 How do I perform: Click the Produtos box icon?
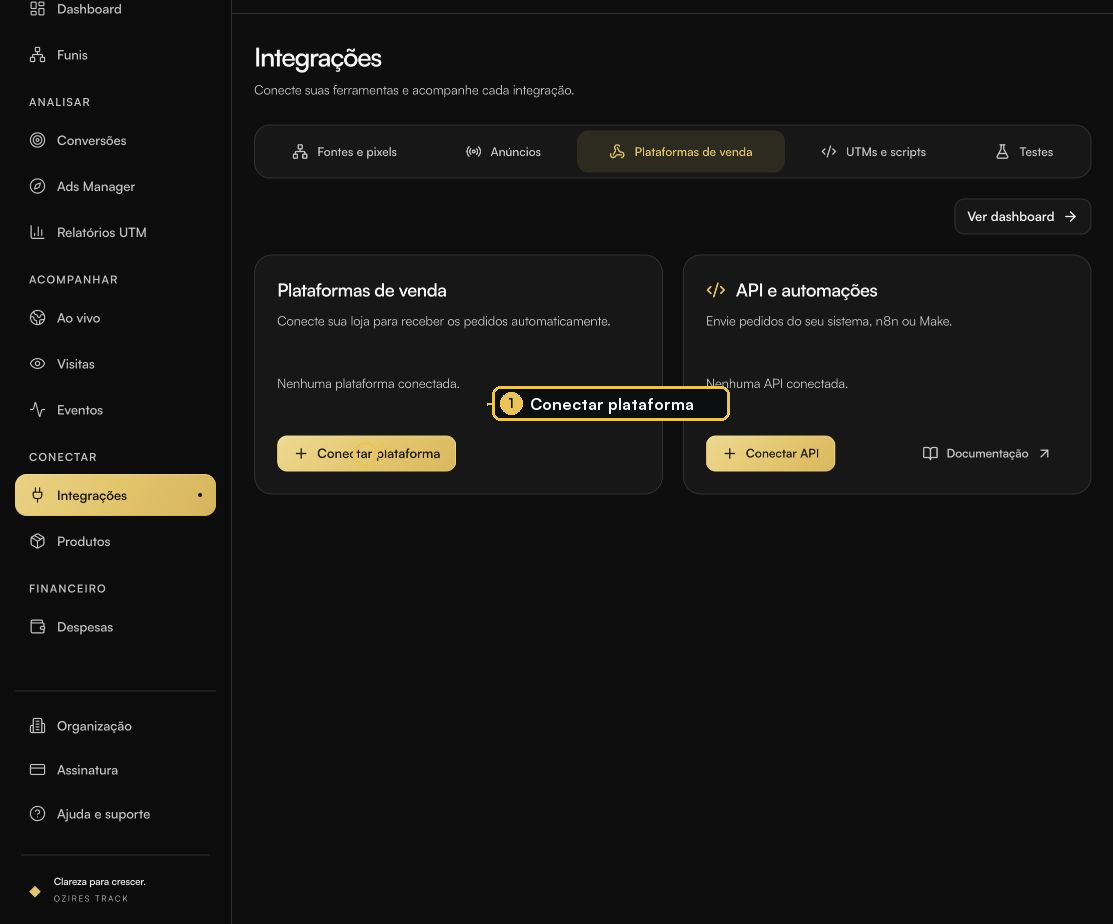(38, 541)
